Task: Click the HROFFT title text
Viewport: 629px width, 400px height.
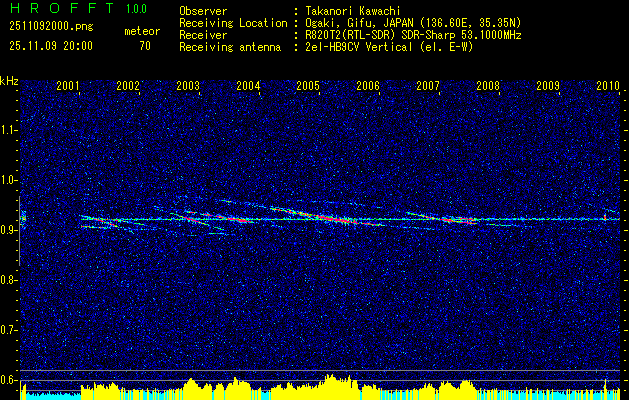Action: (x=62, y=8)
